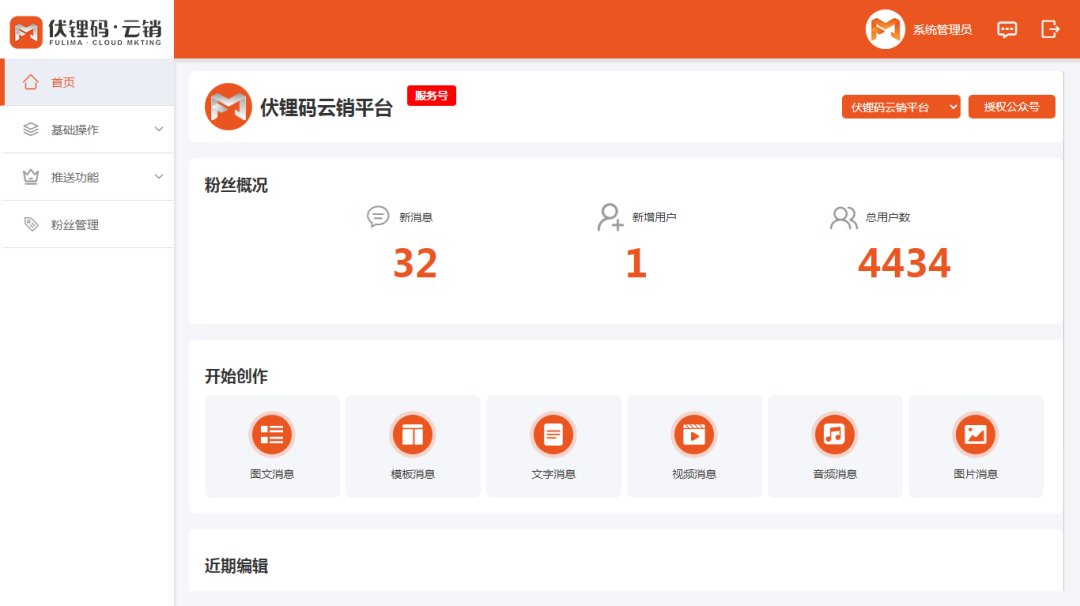Open the chat messages icon in top bar
Image resolution: width=1080 pixels, height=606 pixels.
1007,29
